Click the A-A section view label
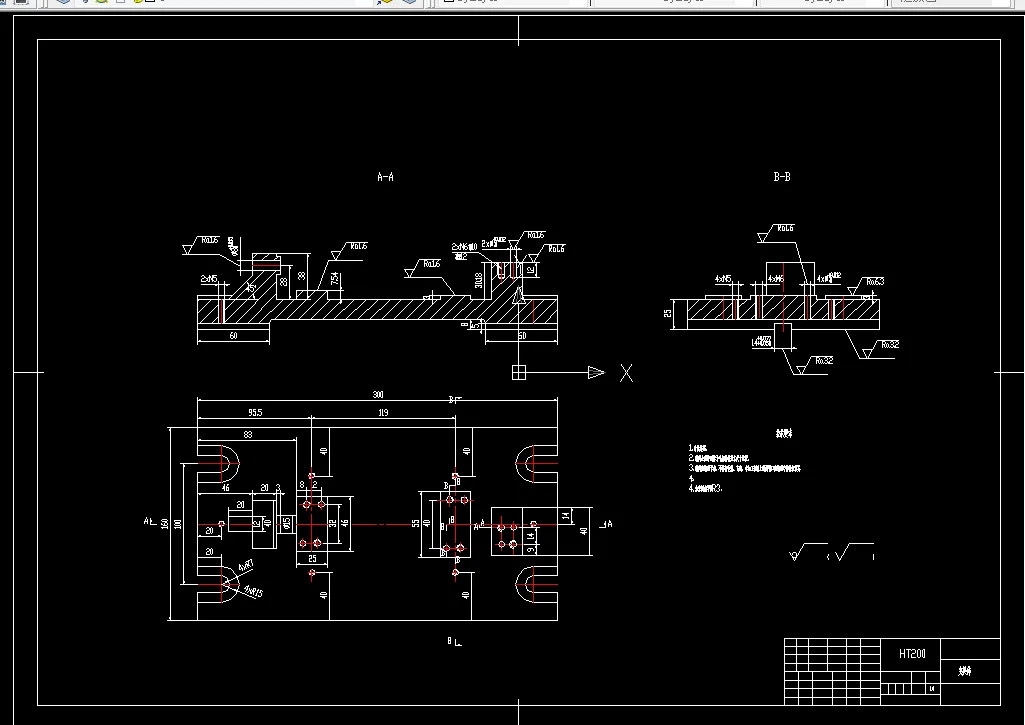 [385, 177]
